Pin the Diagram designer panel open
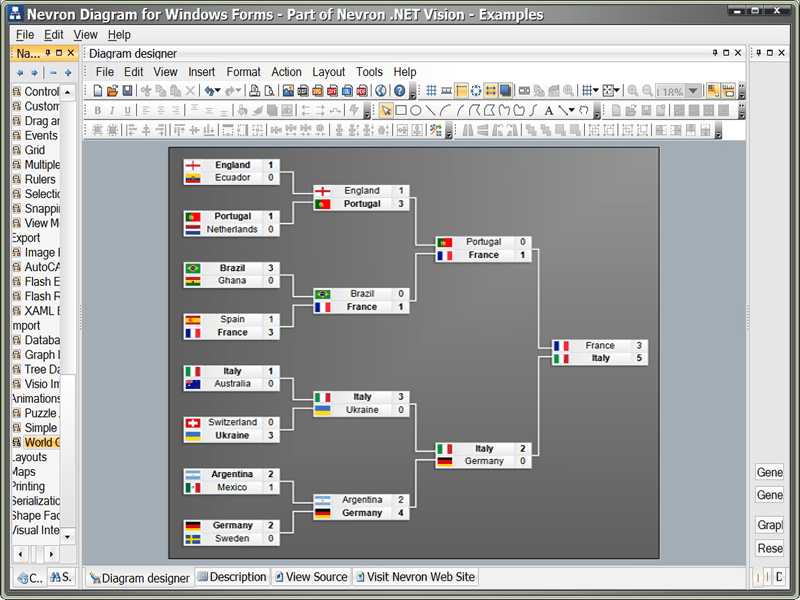Screen dimensions: 800x600 tap(713, 53)
